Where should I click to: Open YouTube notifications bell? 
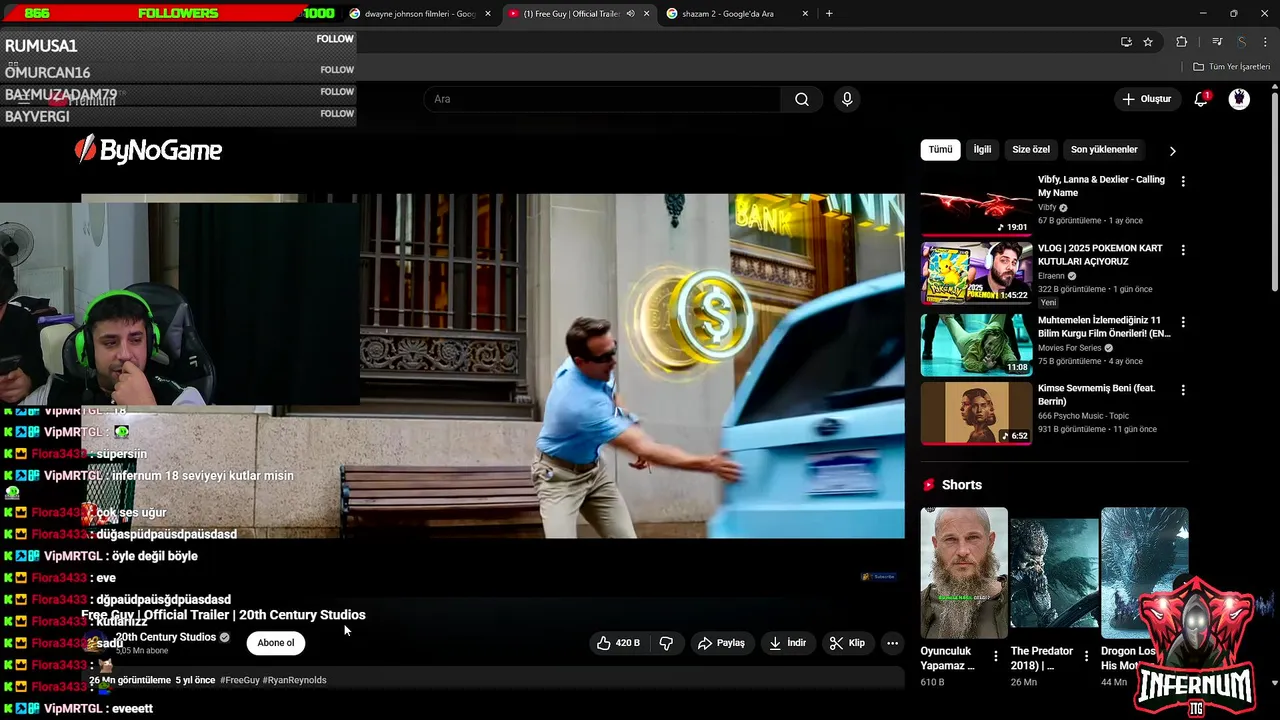pos(1202,99)
